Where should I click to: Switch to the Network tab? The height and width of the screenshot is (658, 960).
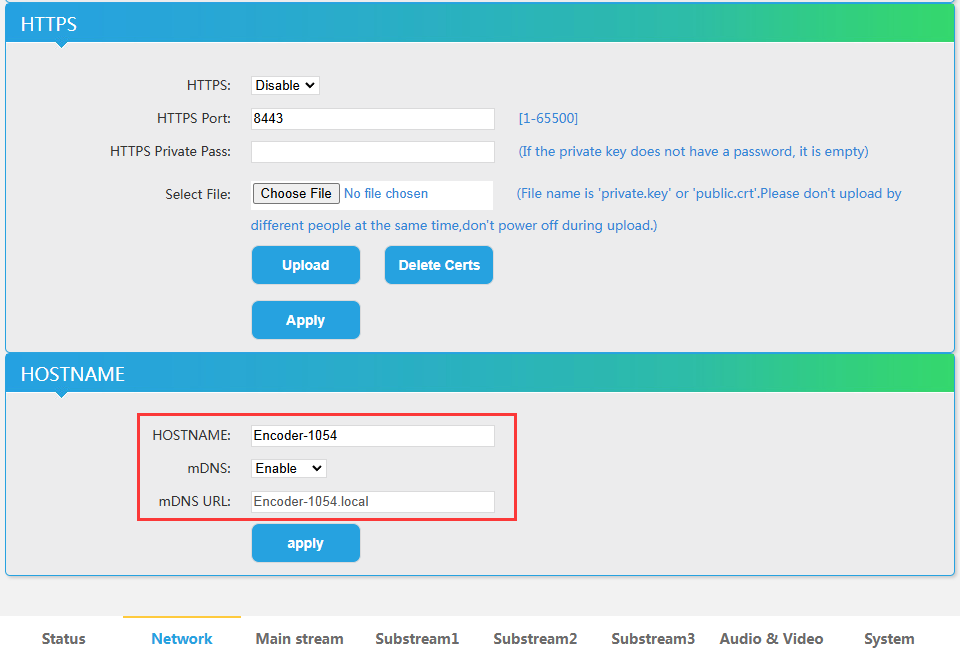click(x=181, y=638)
